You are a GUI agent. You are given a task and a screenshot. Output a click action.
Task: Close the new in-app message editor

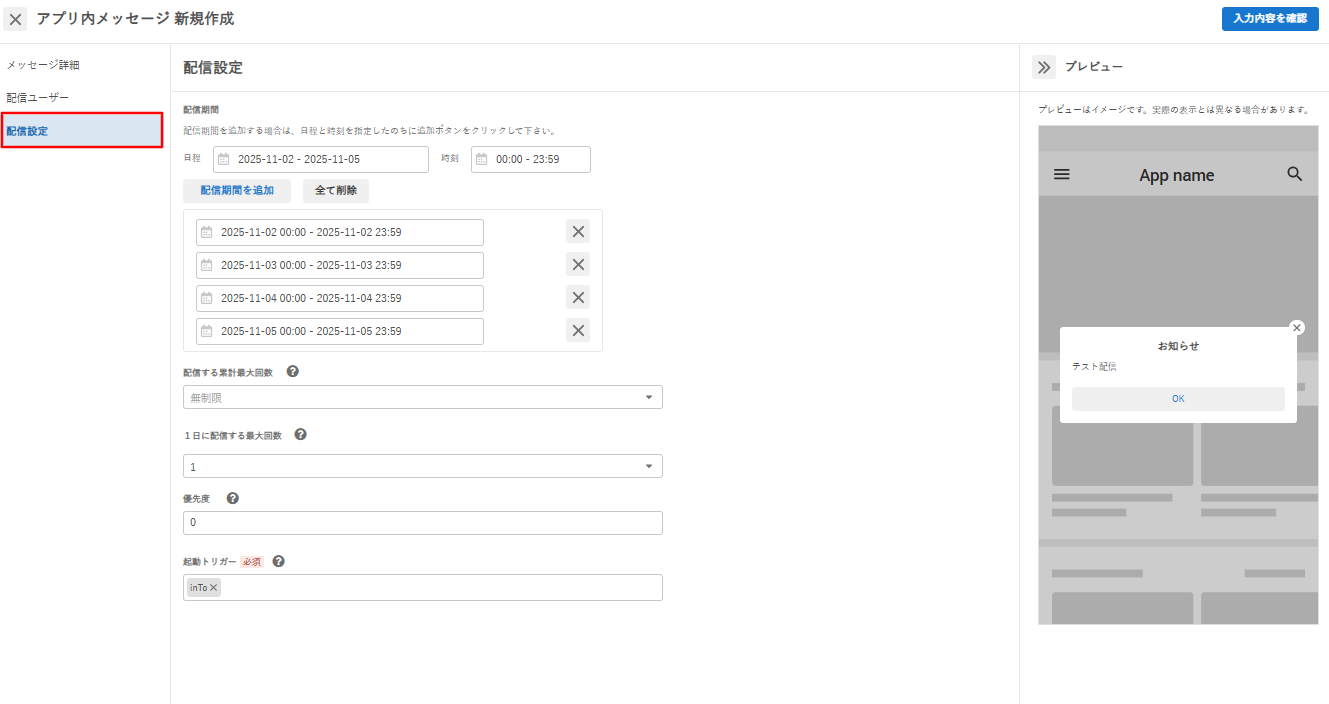click(15, 19)
